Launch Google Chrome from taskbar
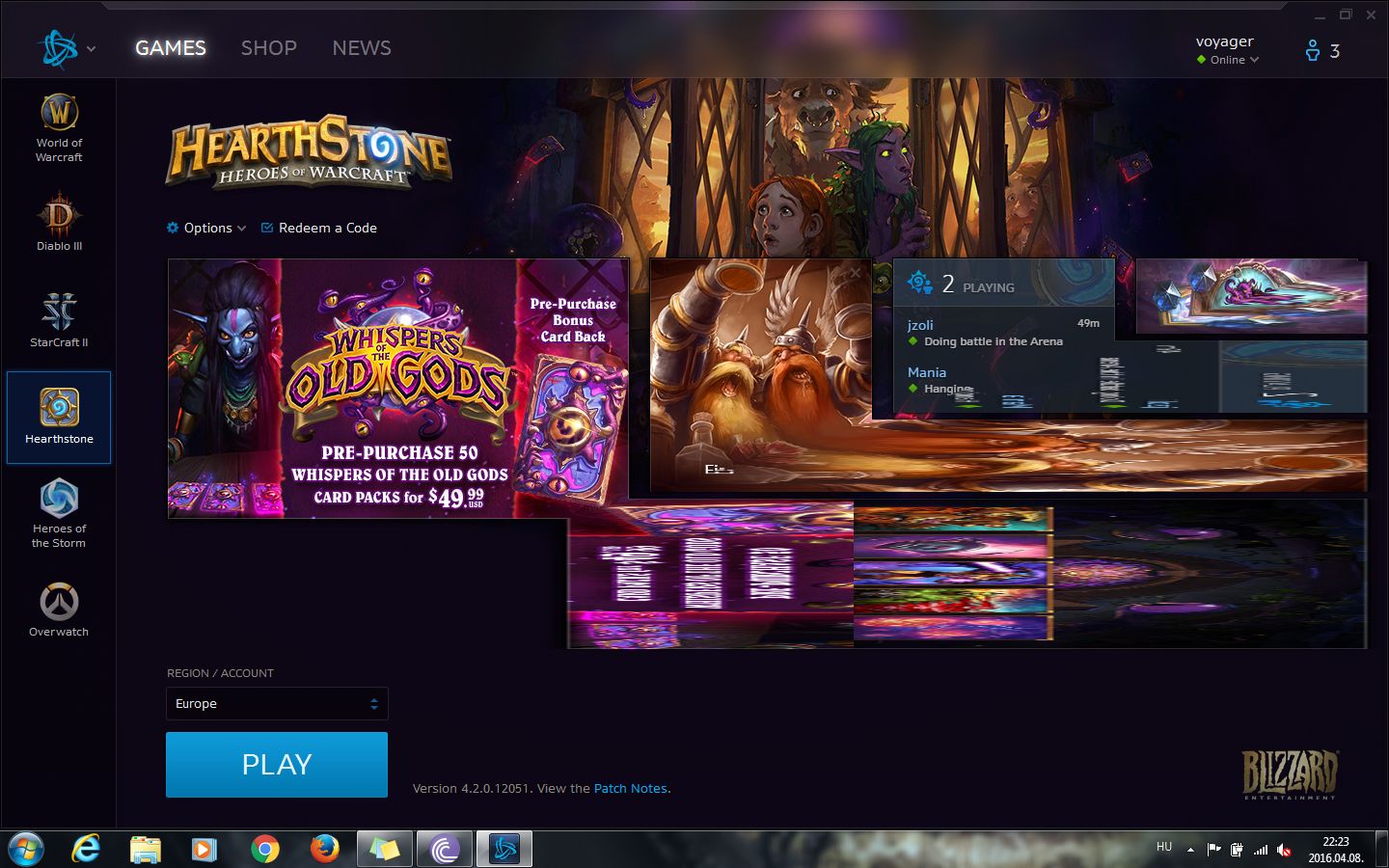Viewport: 1389px width, 868px height. [x=264, y=849]
